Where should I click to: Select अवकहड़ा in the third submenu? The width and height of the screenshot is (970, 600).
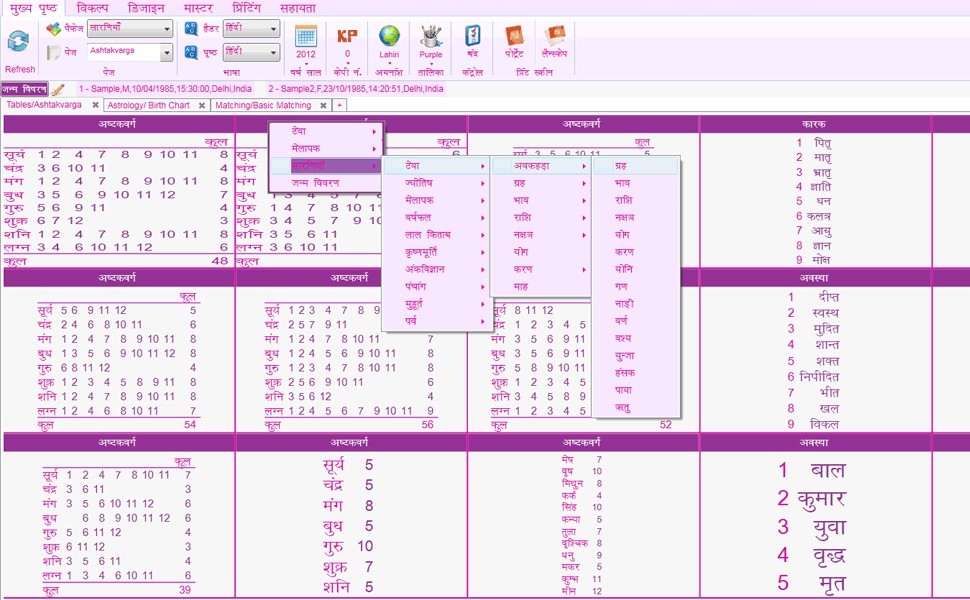pyautogui.click(x=541, y=166)
